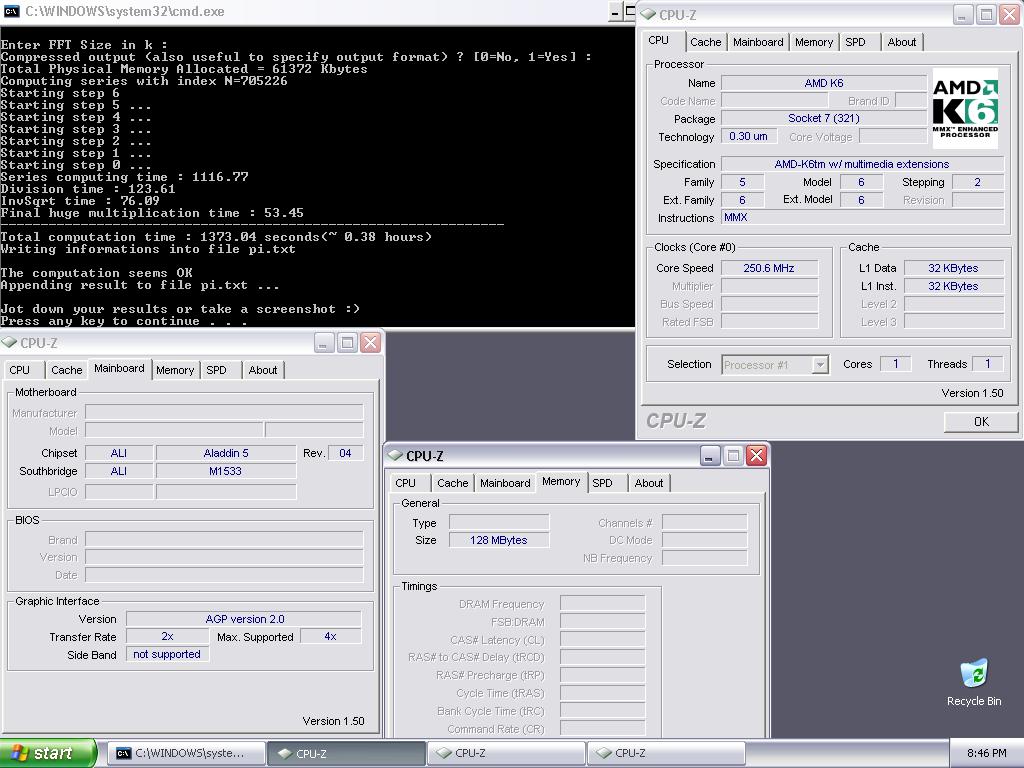Click Chipset model field Aladdin 5
This screenshot has height=768, width=1024.
pyautogui.click(x=226, y=453)
